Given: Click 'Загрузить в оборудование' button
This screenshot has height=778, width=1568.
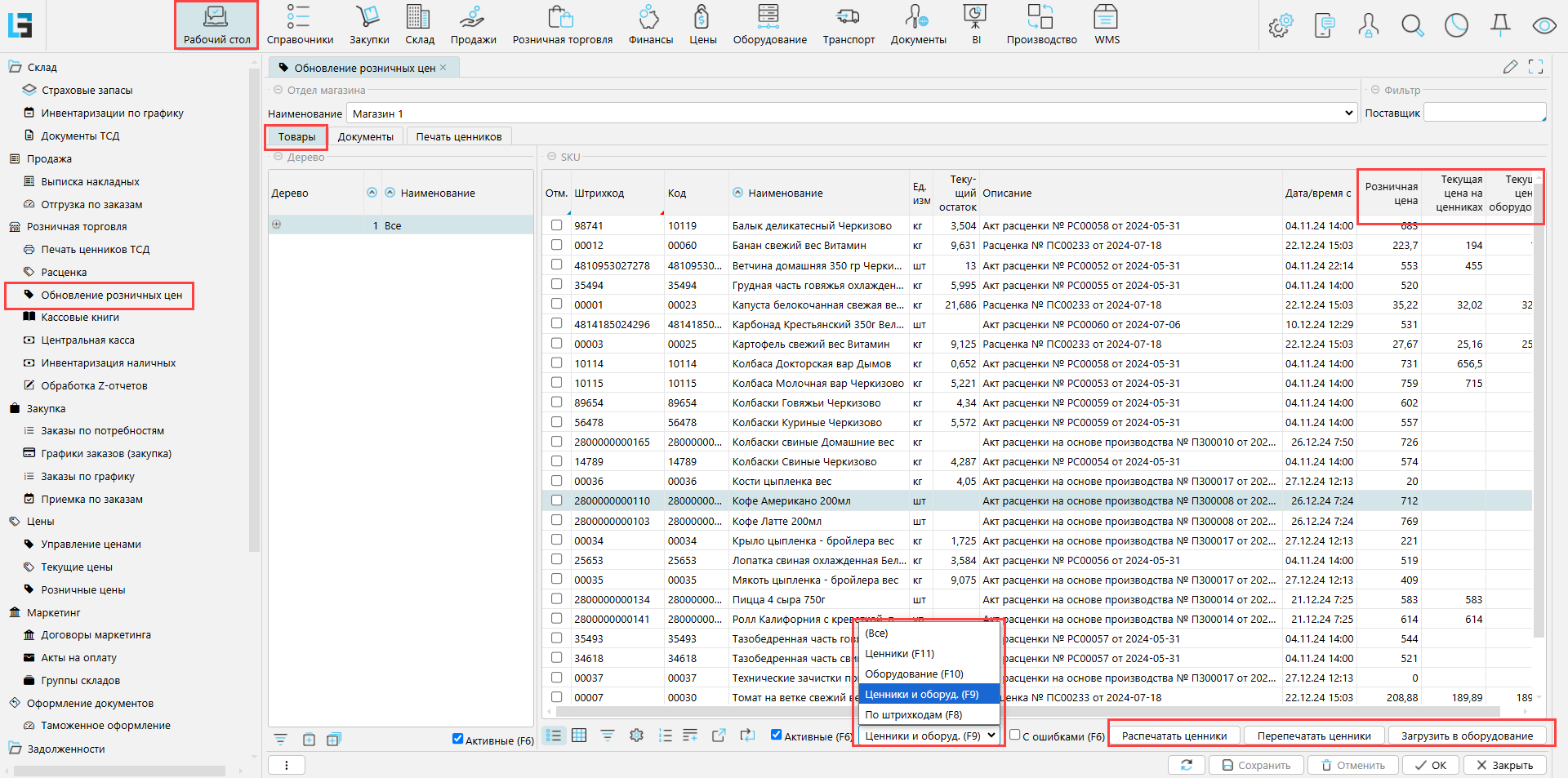Looking at the screenshot, I should coord(1467,736).
